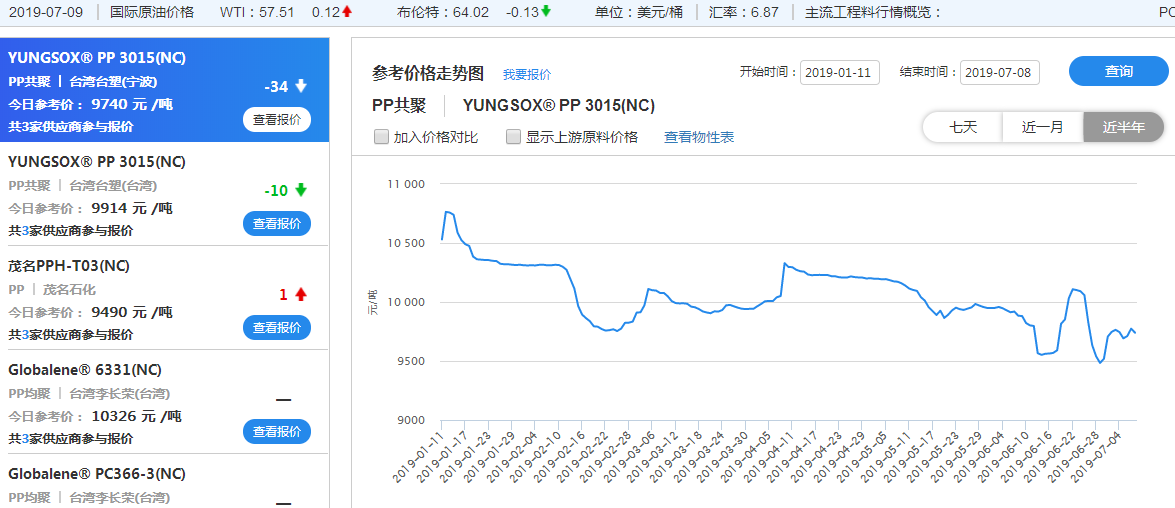Open 查看物性表 link
This screenshot has width=1175, height=508.
pyautogui.click(x=699, y=137)
